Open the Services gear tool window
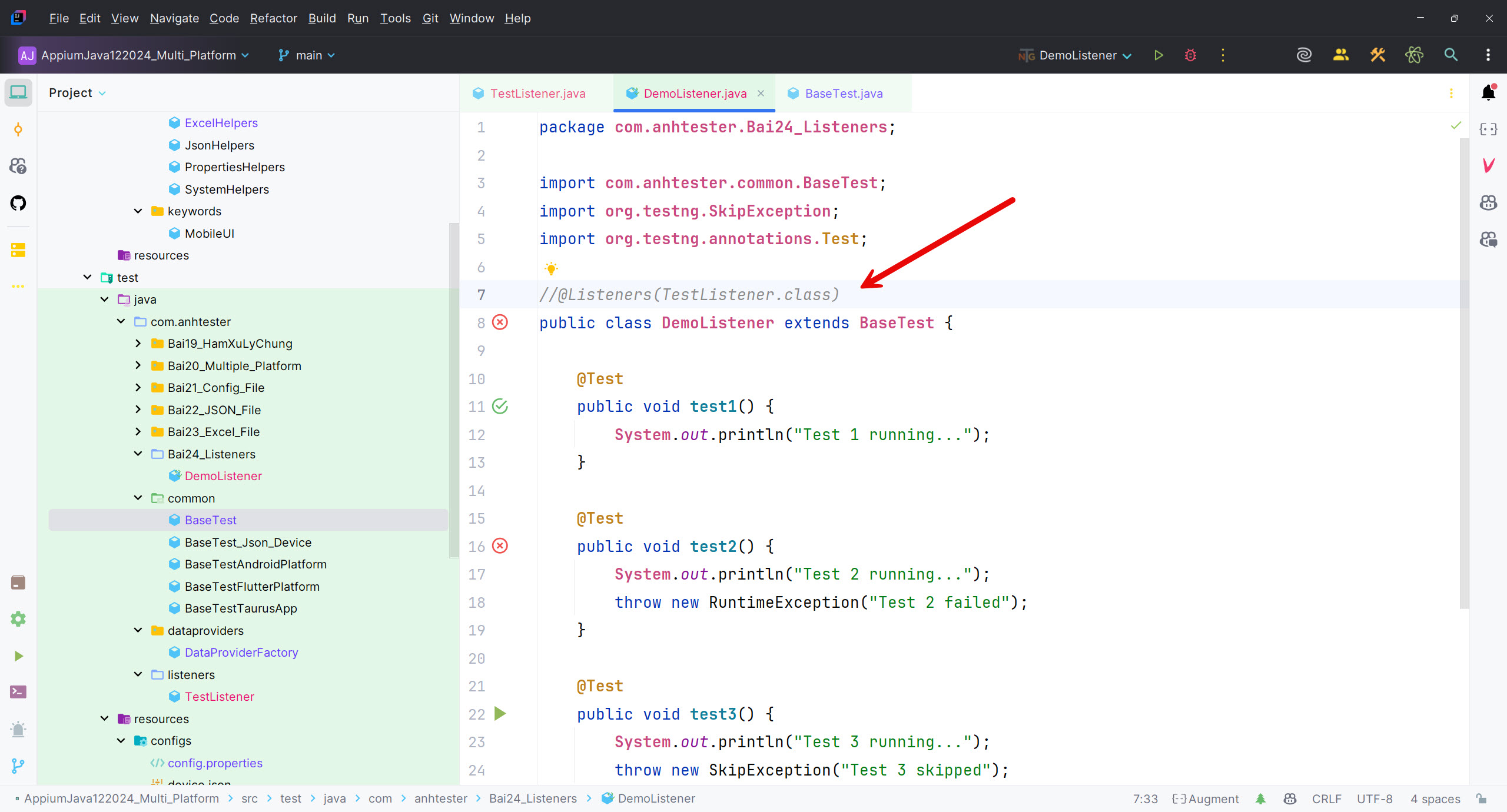Screen dimensions: 1507x812 pyautogui.click(x=18, y=619)
